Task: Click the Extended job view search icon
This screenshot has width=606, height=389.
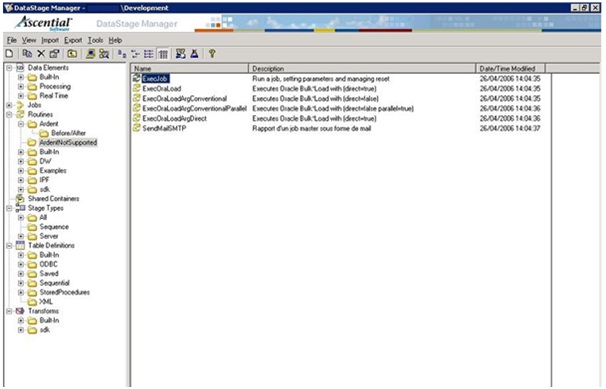Action: tap(104, 54)
